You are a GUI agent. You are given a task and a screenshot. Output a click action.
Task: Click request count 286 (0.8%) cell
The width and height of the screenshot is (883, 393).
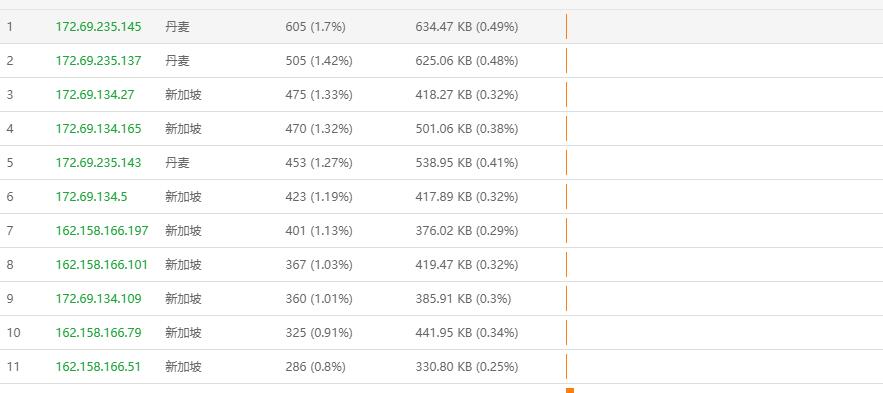click(x=315, y=367)
